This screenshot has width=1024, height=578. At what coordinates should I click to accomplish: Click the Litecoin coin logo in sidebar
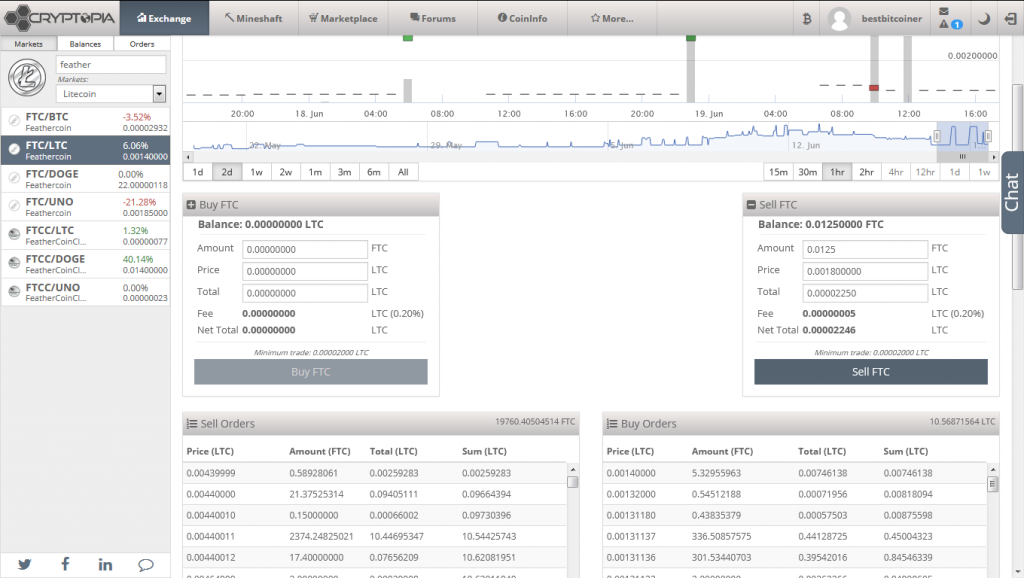pyautogui.click(x=27, y=78)
